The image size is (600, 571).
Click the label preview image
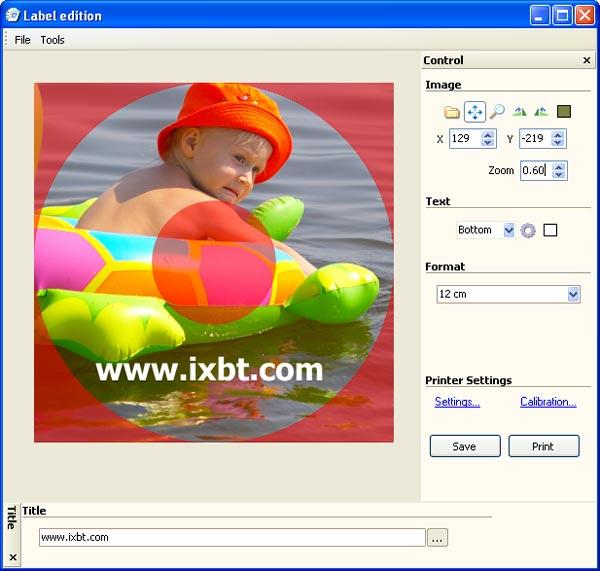pyautogui.click(x=214, y=263)
